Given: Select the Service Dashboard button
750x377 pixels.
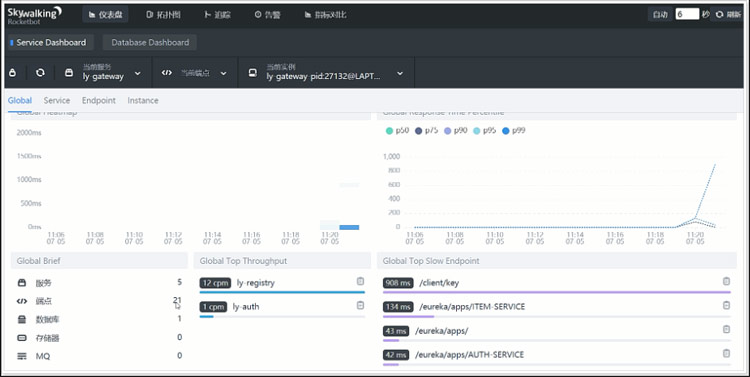Looking at the screenshot, I should (51, 43).
